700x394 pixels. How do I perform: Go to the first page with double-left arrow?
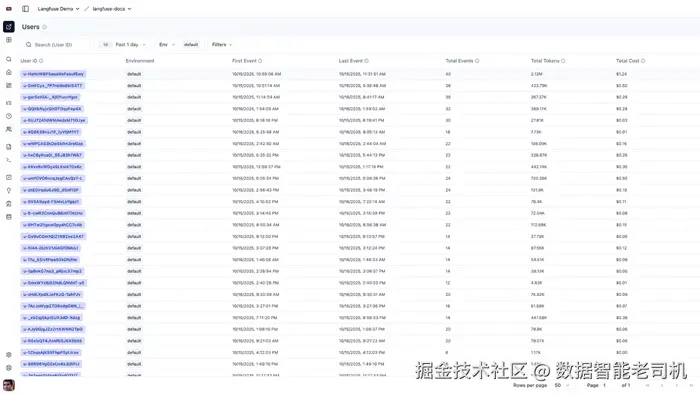[647, 385]
